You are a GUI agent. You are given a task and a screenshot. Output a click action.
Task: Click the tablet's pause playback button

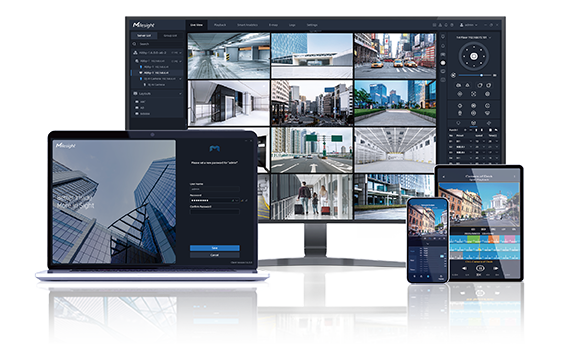[x=480, y=268]
